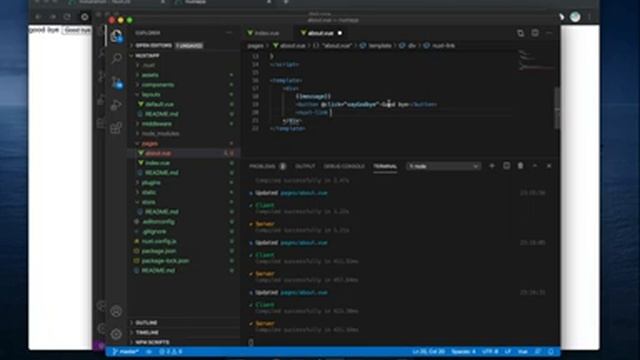Open the browser three-dot menu
Image resolution: width=640 pixels, height=360 pixels.
click(589, 17)
